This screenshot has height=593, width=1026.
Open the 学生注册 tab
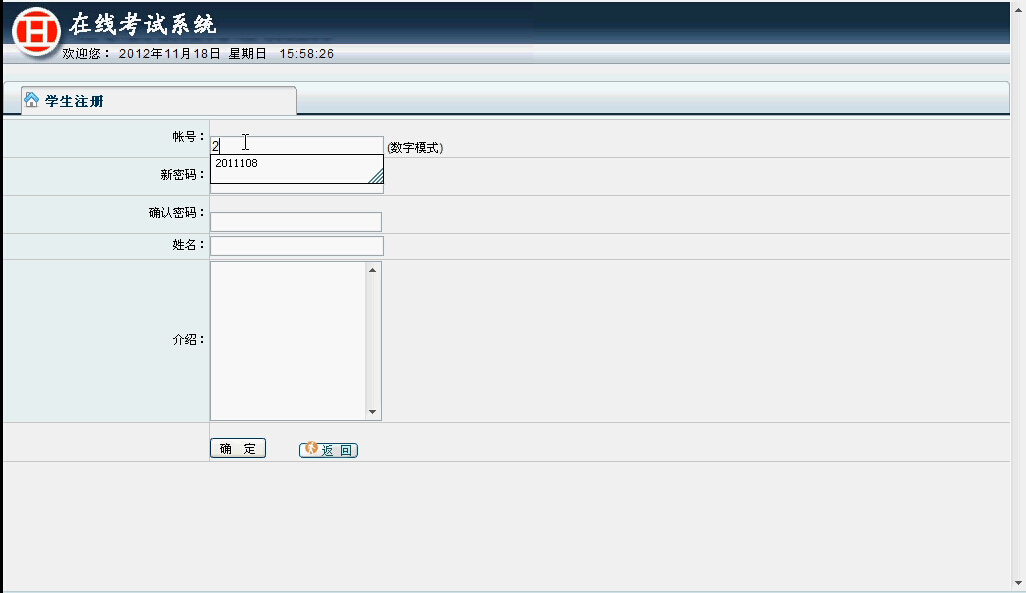pyautogui.click(x=159, y=101)
